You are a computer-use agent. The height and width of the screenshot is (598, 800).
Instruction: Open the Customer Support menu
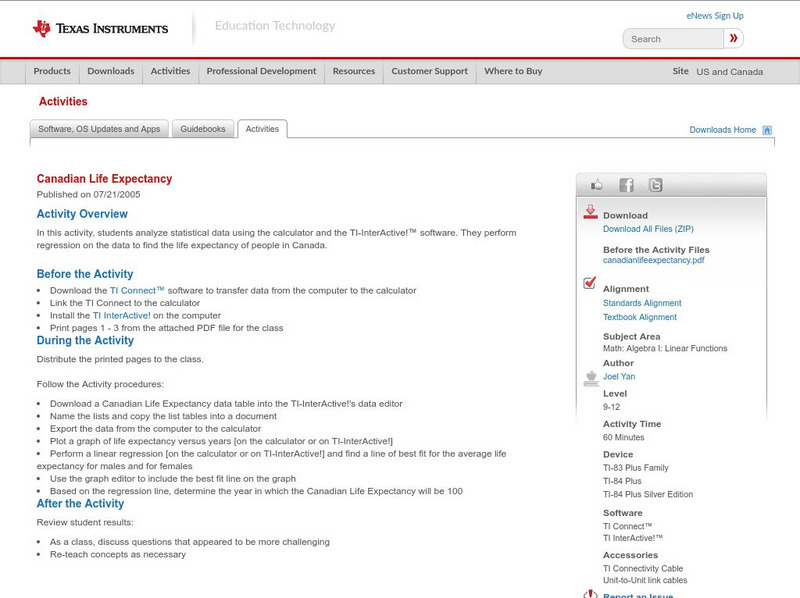click(x=430, y=71)
